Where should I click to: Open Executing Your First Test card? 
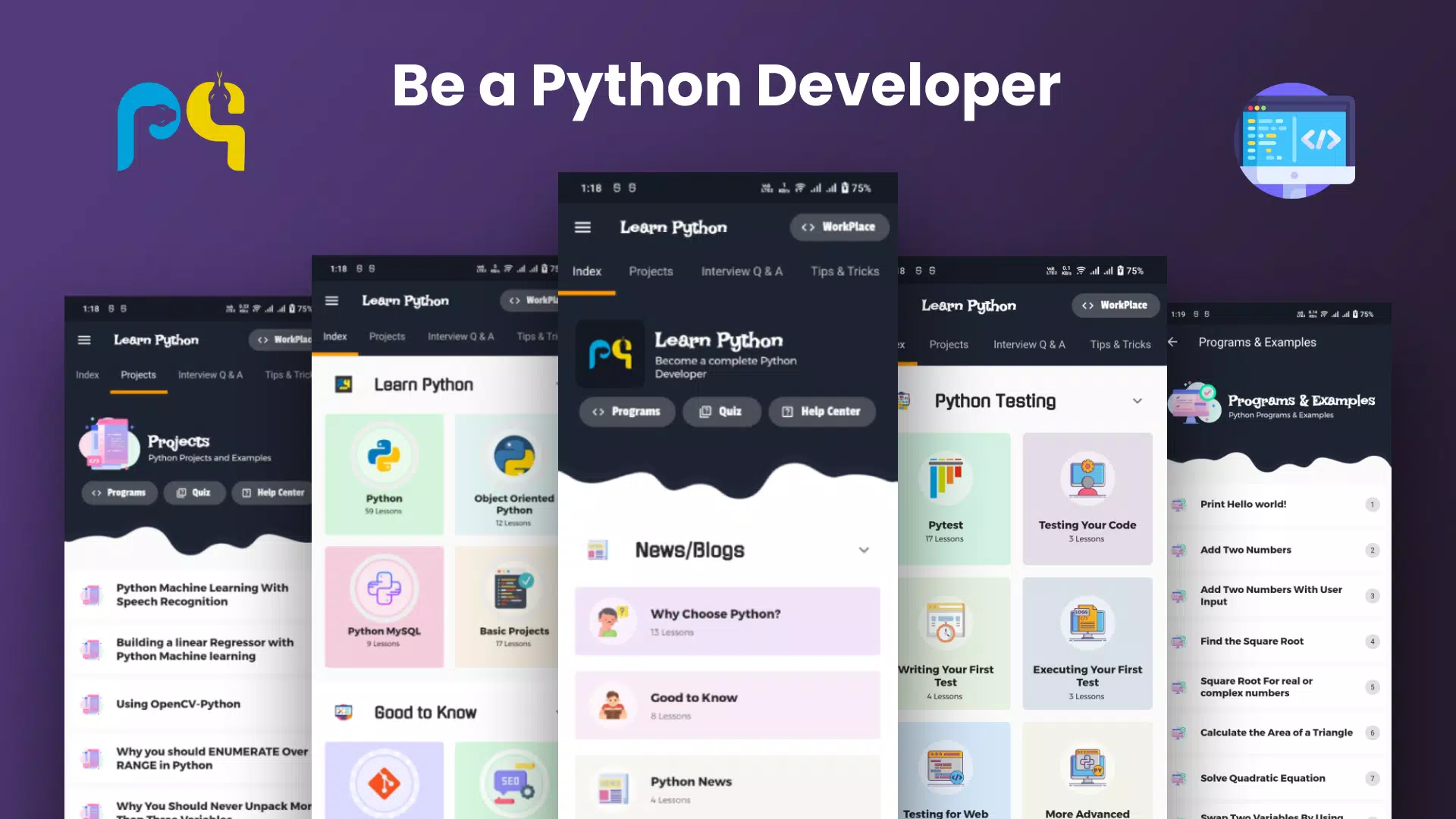click(1087, 643)
